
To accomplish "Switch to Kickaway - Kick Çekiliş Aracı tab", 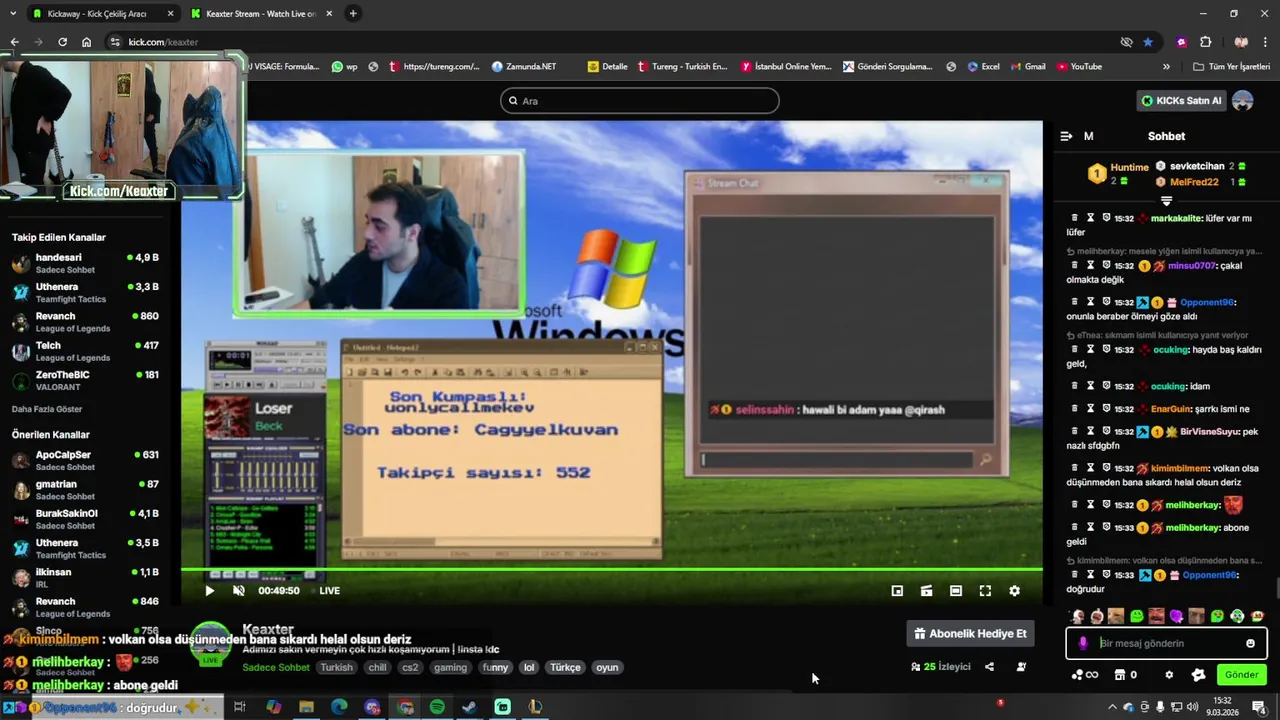I will click(x=101, y=14).
